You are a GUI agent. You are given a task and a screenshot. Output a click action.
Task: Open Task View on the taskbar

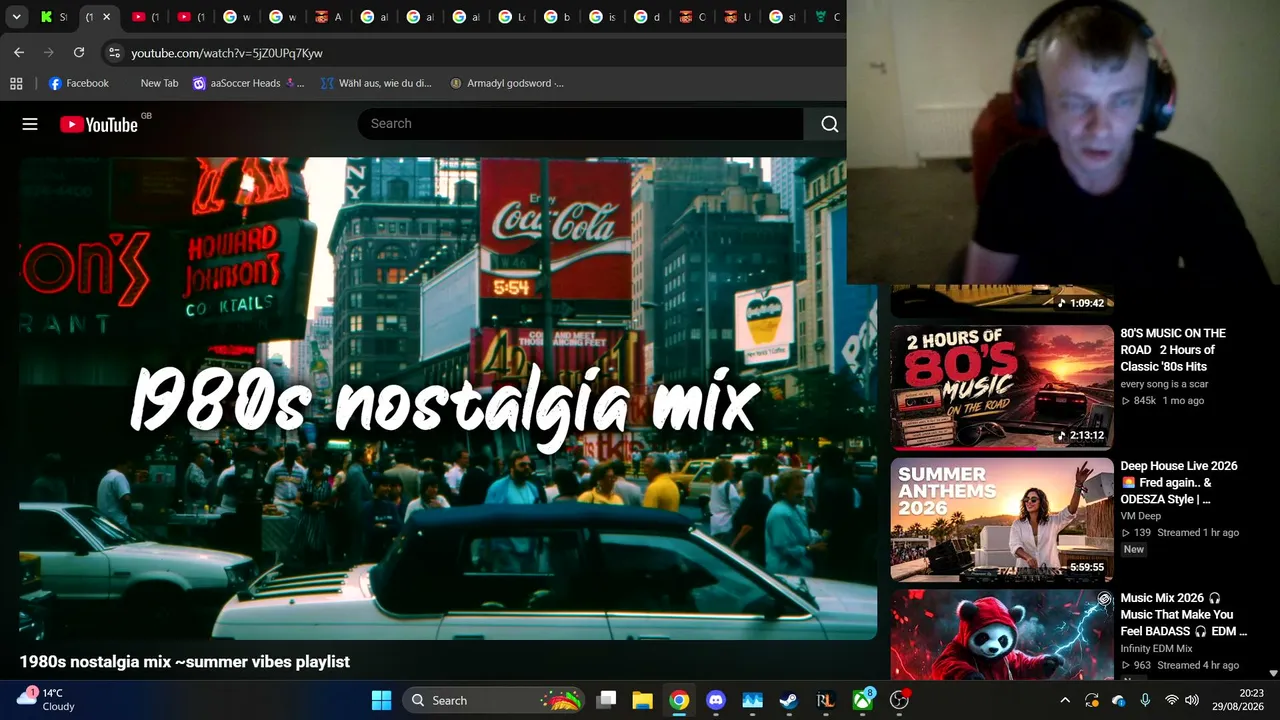606,700
